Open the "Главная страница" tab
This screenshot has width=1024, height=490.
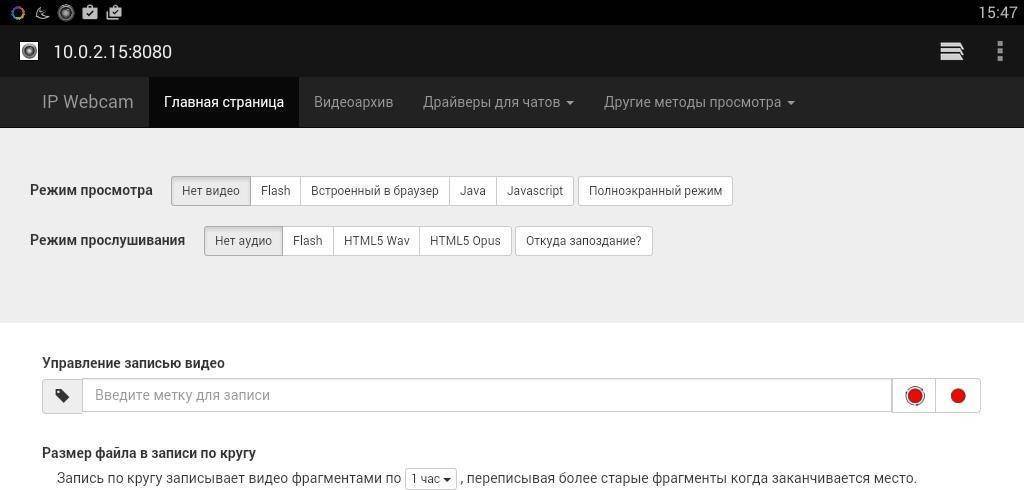click(224, 102)
